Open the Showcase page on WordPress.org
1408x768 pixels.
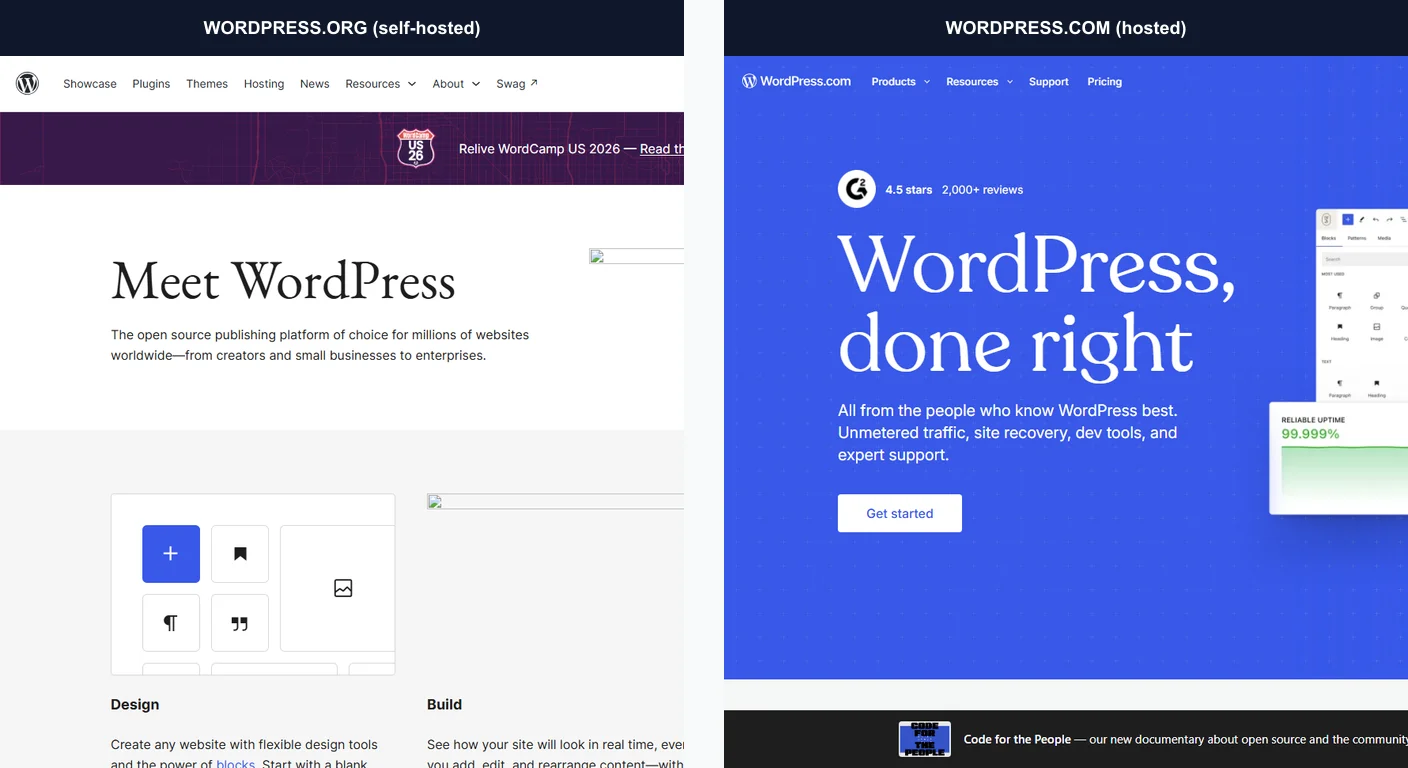90,84
